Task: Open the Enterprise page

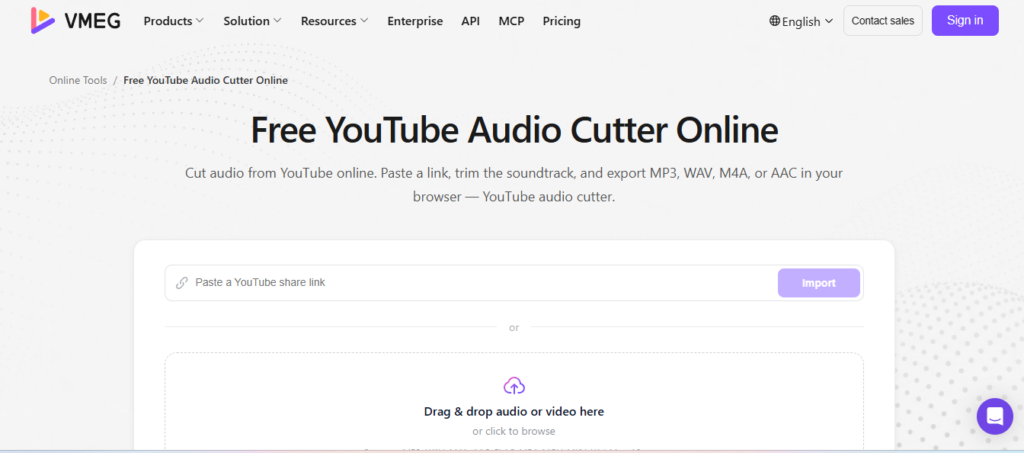Action: [x=415, y=21]
